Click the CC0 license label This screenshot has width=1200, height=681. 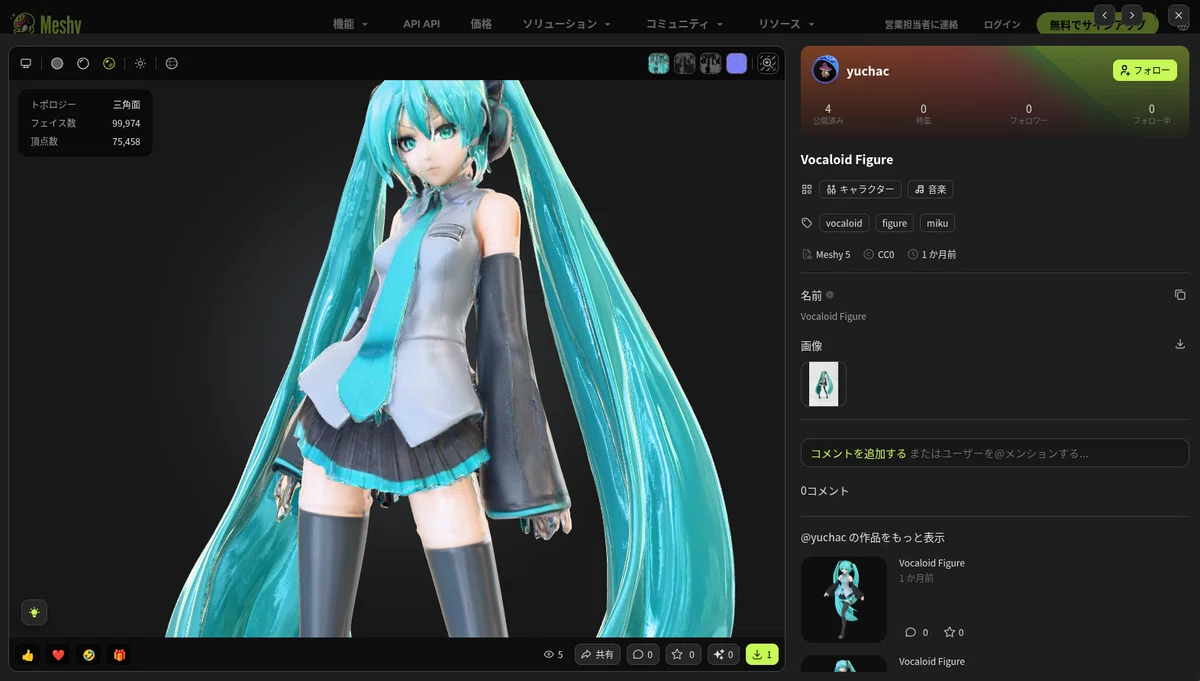[879, 255]
